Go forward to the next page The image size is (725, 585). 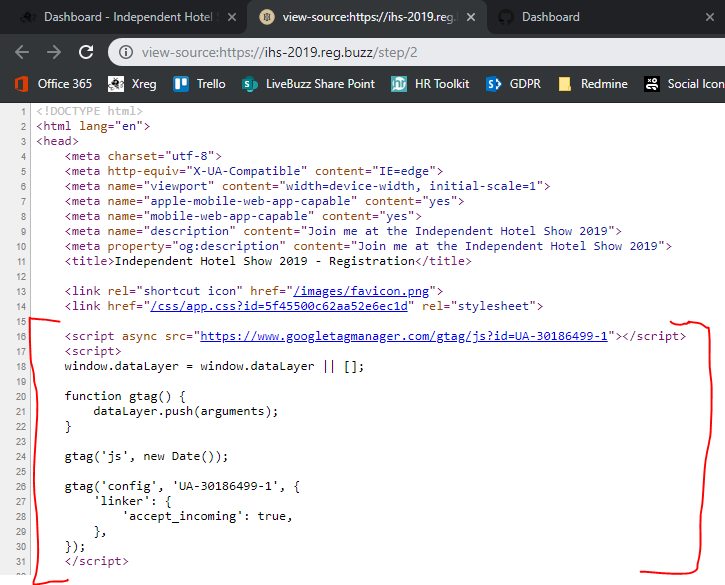point(54,52)
